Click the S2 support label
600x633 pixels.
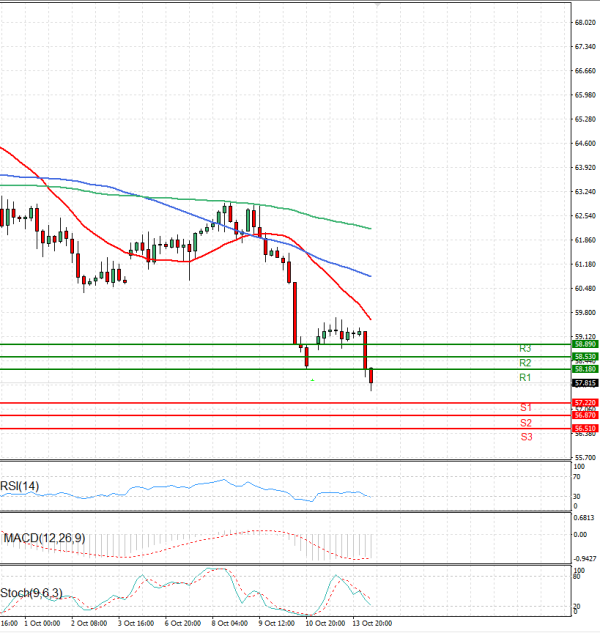pos(525,423)
